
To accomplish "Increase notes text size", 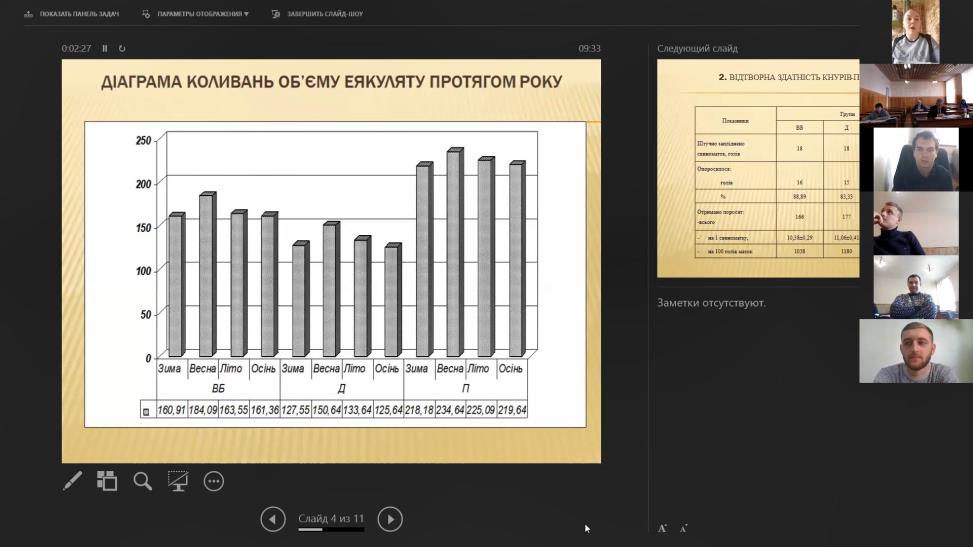I will [662, 528].
